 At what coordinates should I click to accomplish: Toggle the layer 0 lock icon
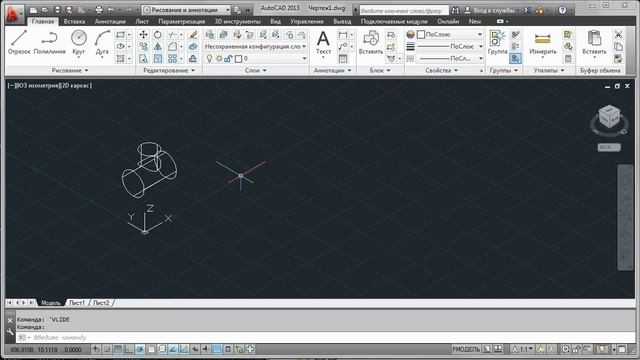point(229,59)
